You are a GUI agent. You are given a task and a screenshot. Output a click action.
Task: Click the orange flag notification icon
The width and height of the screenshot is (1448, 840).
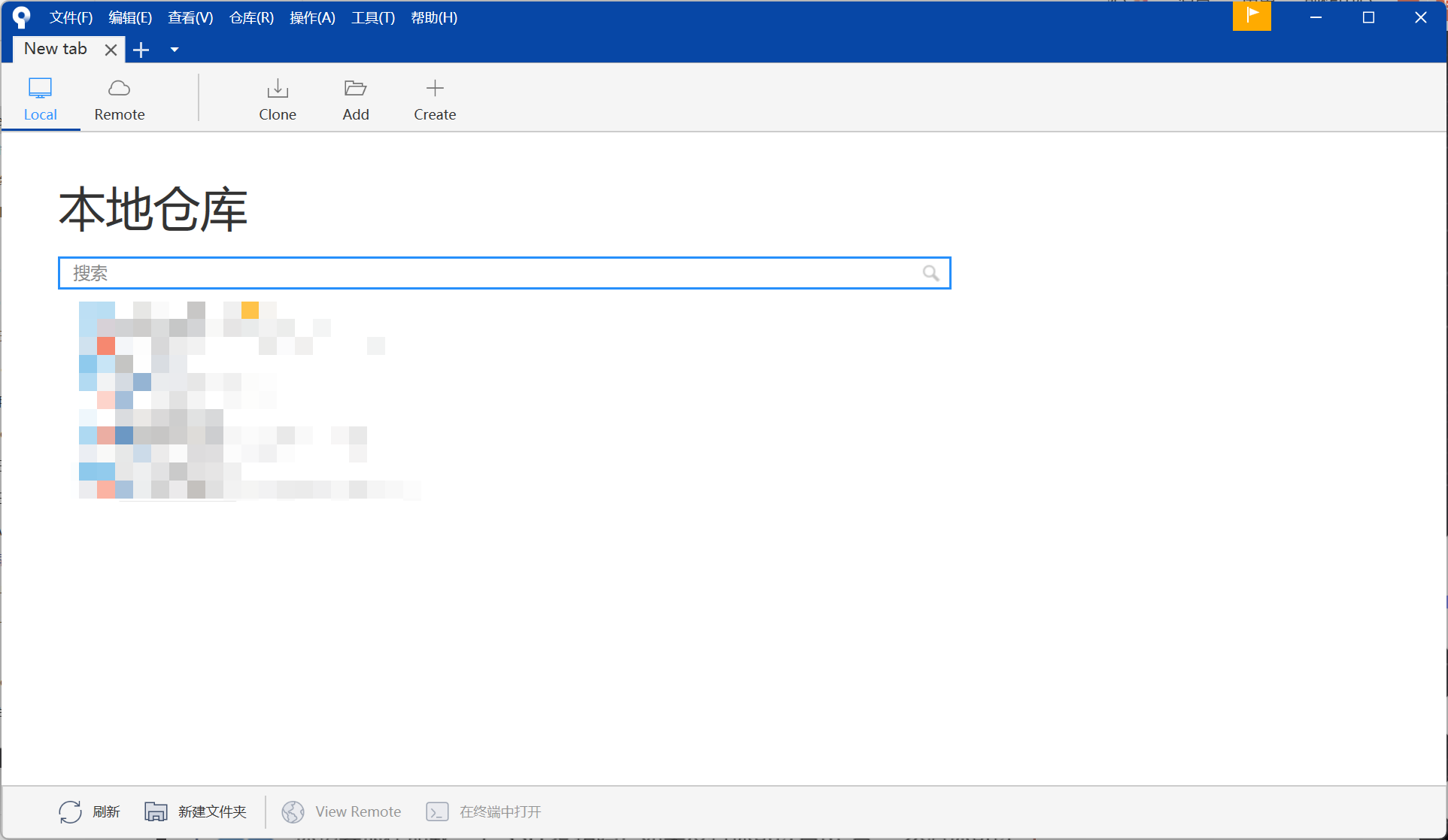click(1252, 16)
